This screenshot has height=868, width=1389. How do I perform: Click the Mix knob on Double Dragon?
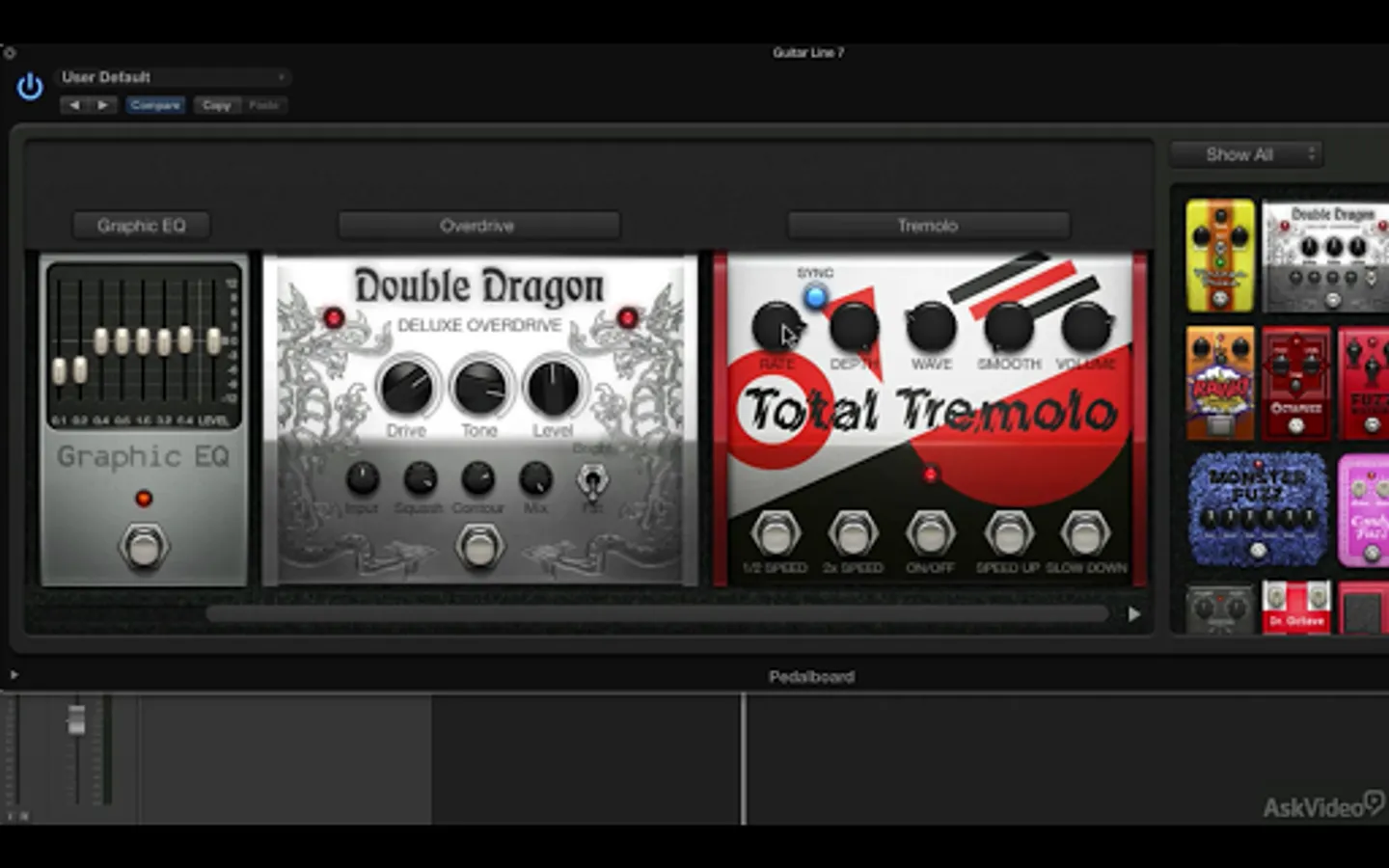pyautogui.click(x=535, y=477)
